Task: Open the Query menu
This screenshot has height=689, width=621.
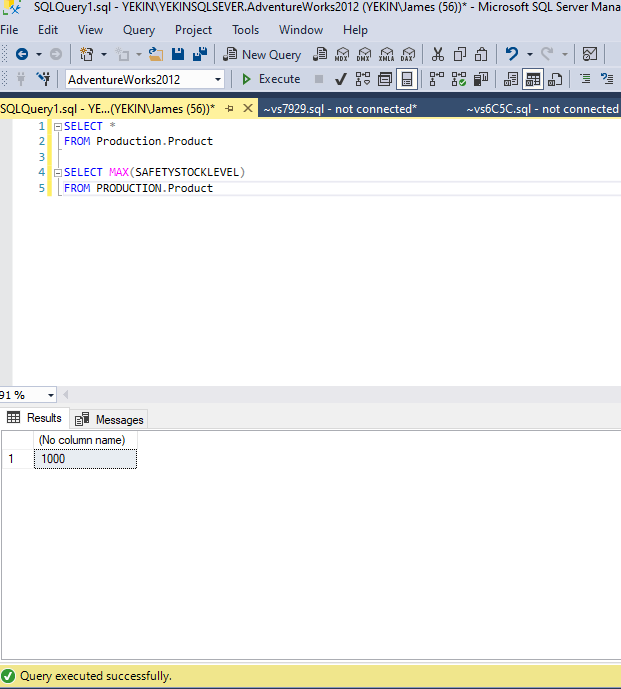Action: point(139,30)
